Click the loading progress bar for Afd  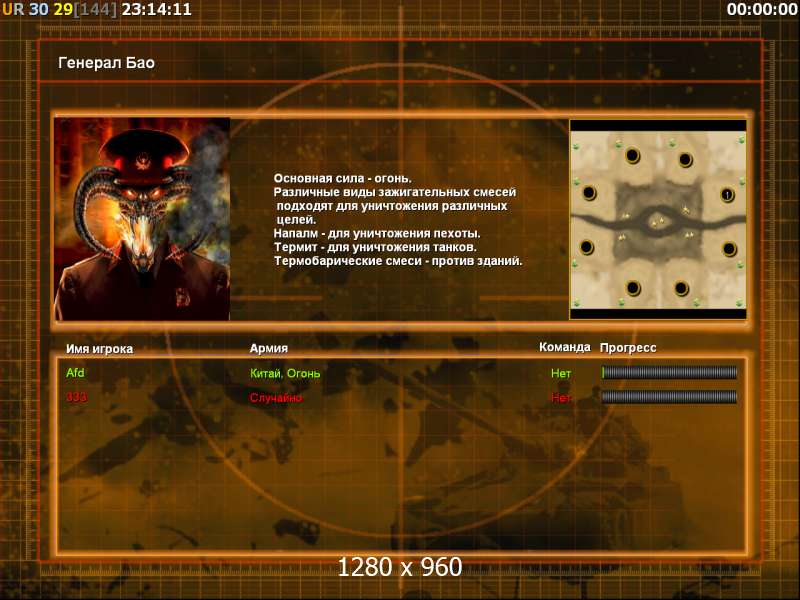coord(669,372)
